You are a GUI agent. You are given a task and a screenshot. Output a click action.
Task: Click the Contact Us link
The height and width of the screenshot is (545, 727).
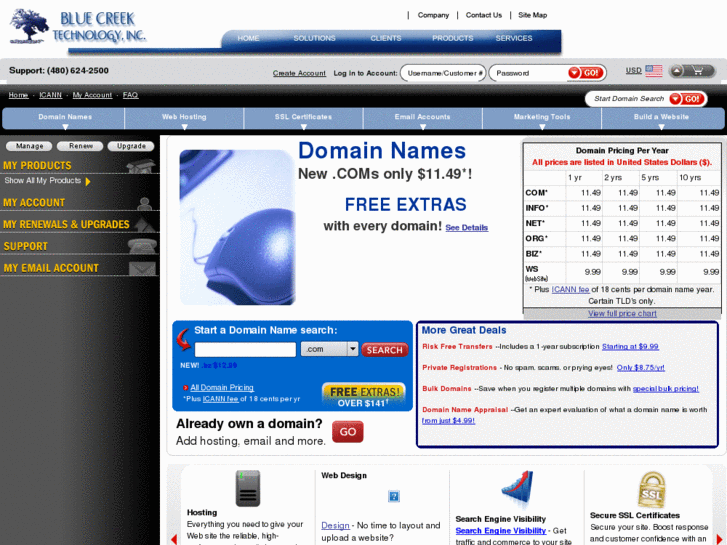coord(484,15)
